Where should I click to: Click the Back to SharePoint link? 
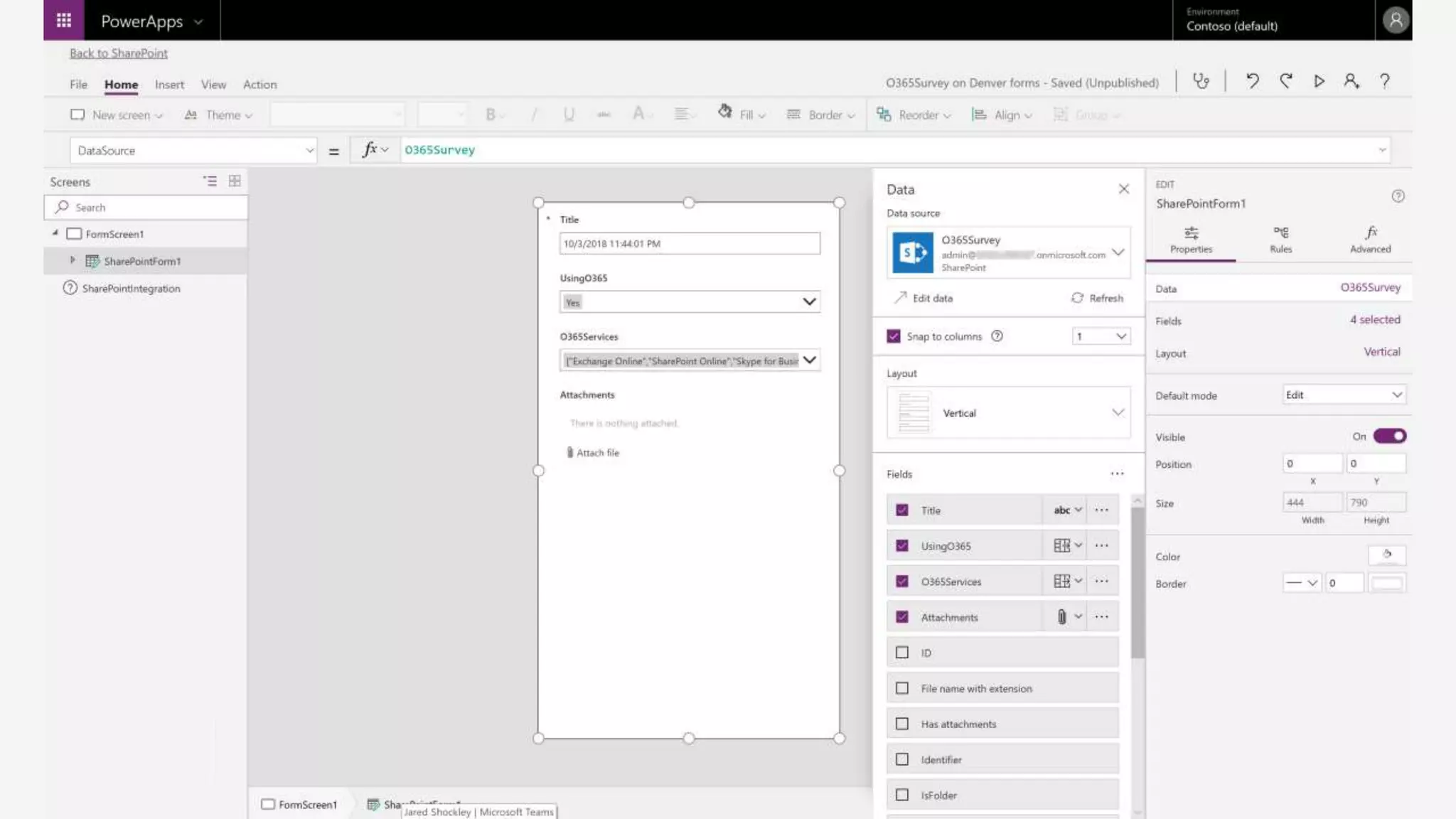(119, 53)
